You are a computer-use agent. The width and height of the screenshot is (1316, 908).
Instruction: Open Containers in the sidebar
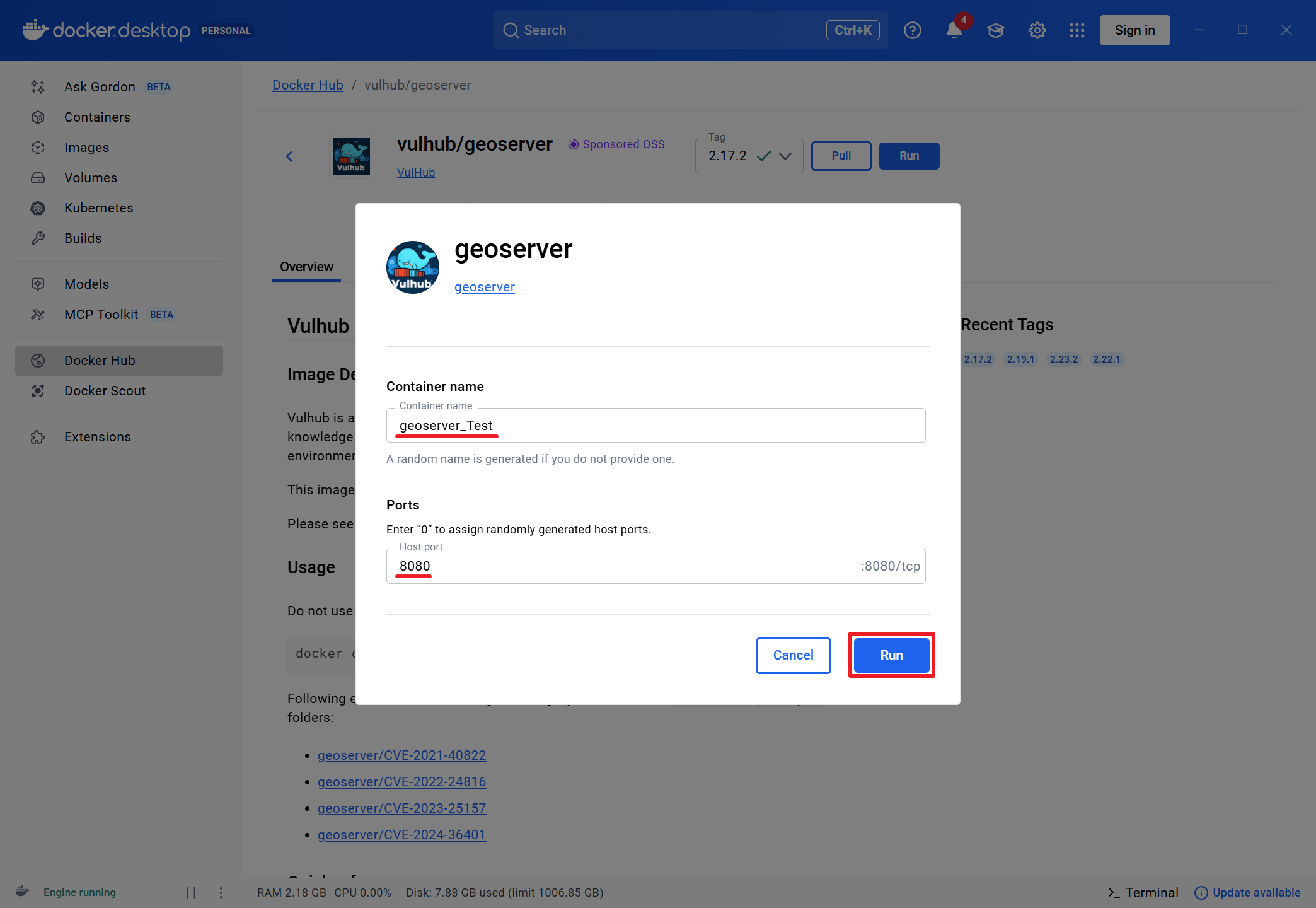point(97,117)
